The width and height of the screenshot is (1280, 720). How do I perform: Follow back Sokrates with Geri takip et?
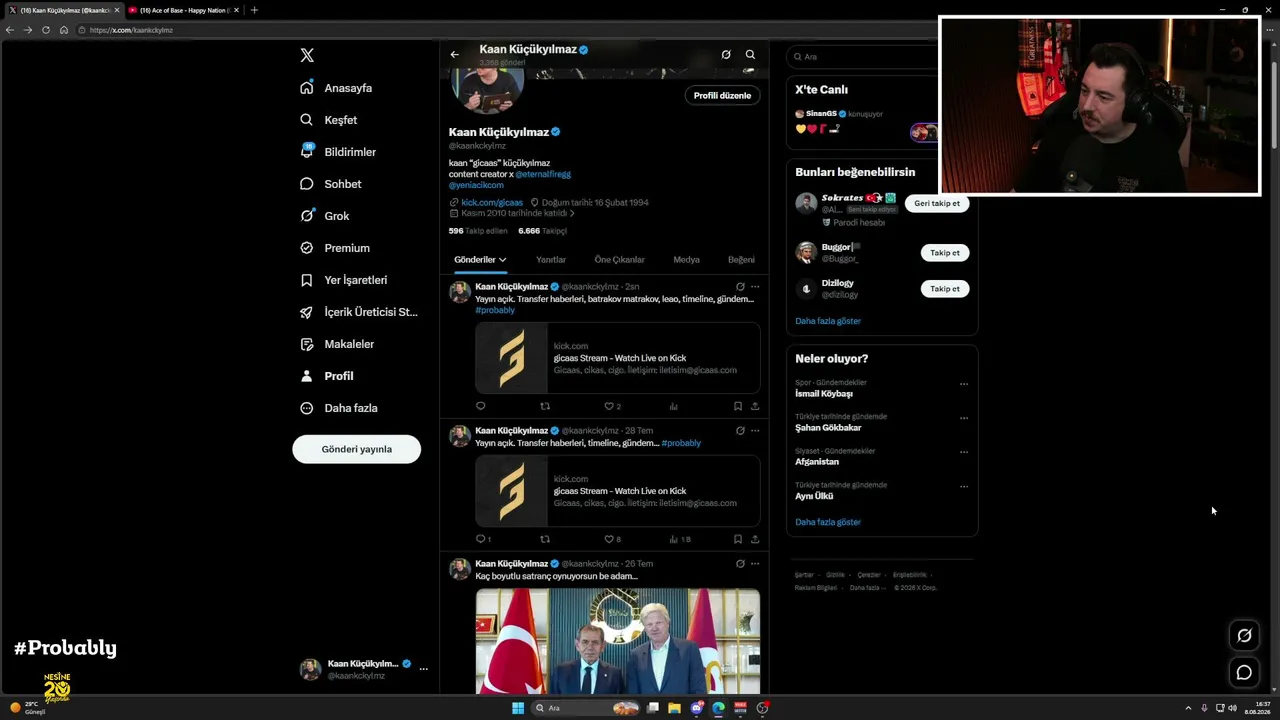937,203
